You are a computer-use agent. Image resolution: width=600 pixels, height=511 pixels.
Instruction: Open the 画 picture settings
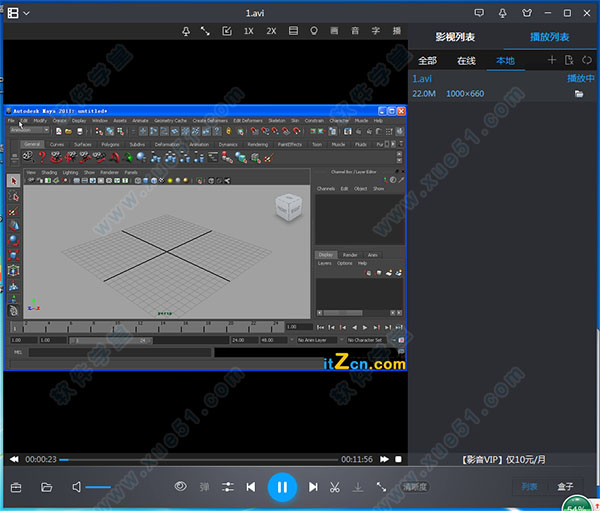click(x=334, y=31)
